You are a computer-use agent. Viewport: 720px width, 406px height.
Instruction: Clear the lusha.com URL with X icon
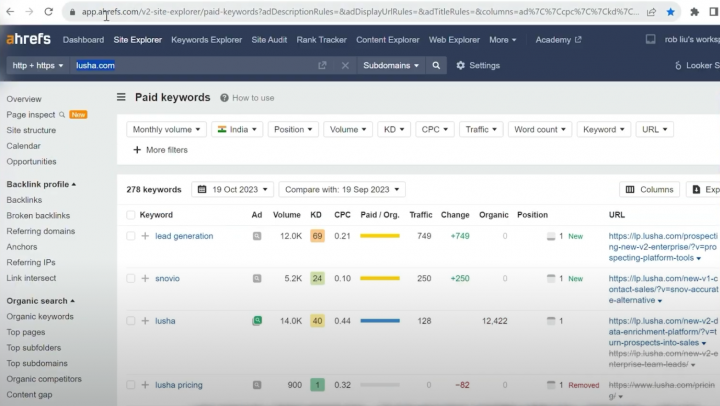345,65
